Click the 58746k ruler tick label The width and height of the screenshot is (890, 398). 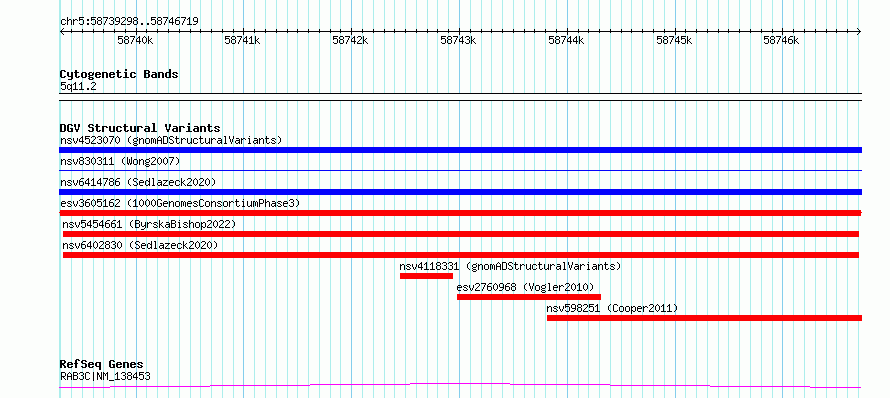coord(782,40)
